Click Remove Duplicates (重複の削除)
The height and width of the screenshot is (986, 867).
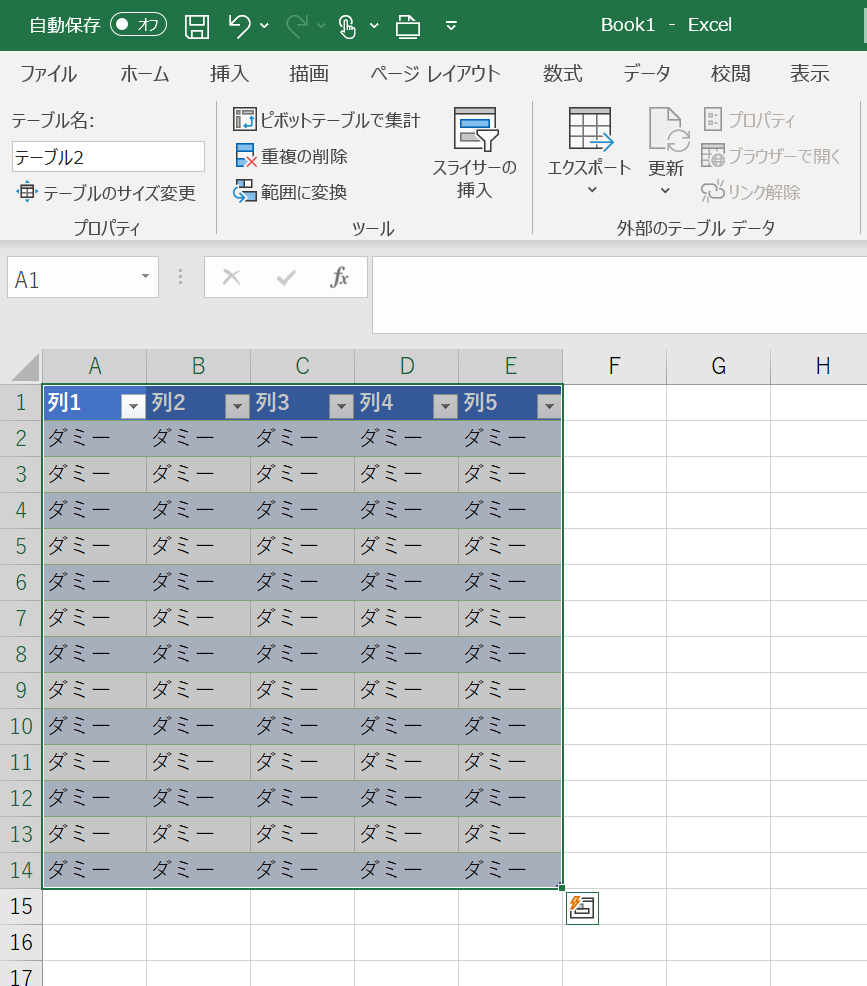[291, 157]
